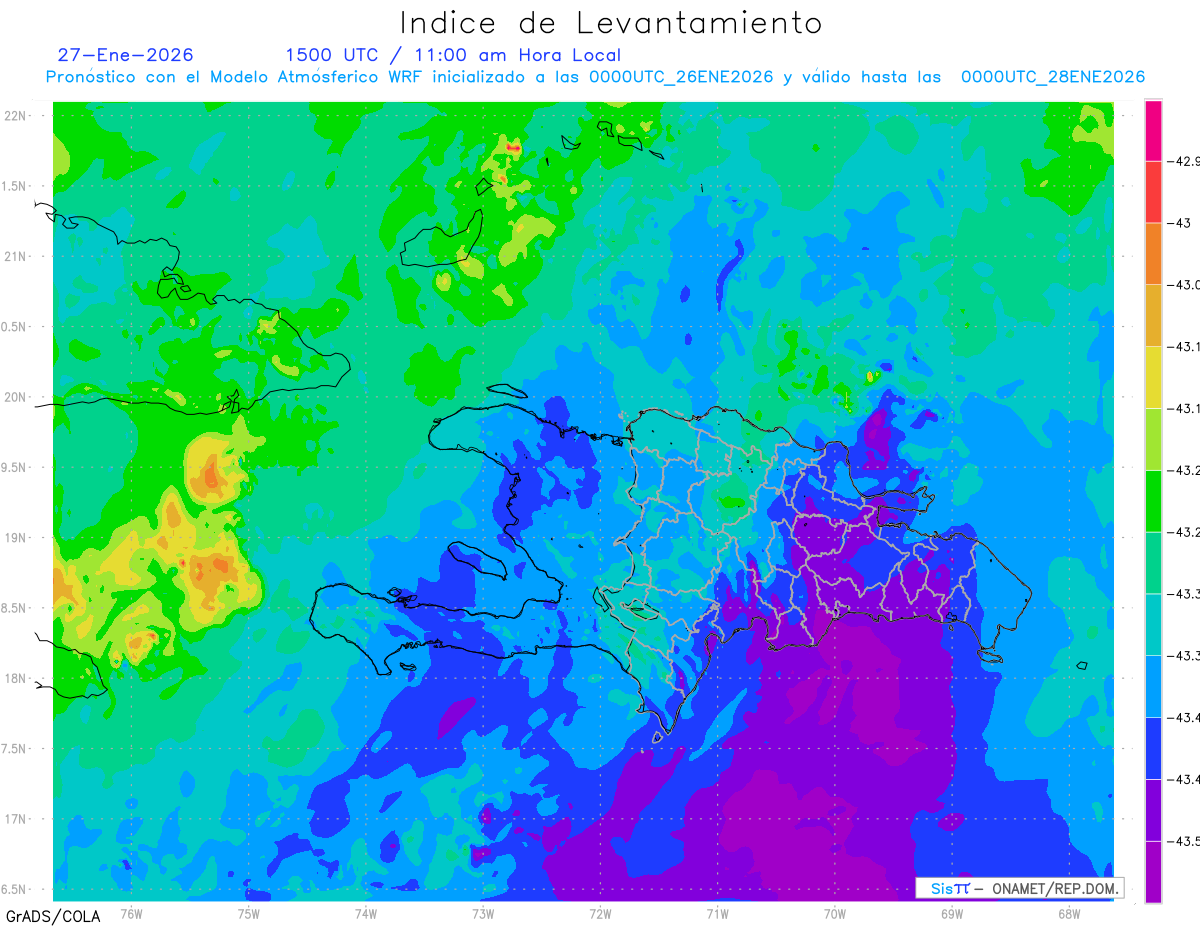Image resolution: width=1200 pixels, height=927 pixels.
Task: Click the '72W' longitude label
Action: [600, 913]
